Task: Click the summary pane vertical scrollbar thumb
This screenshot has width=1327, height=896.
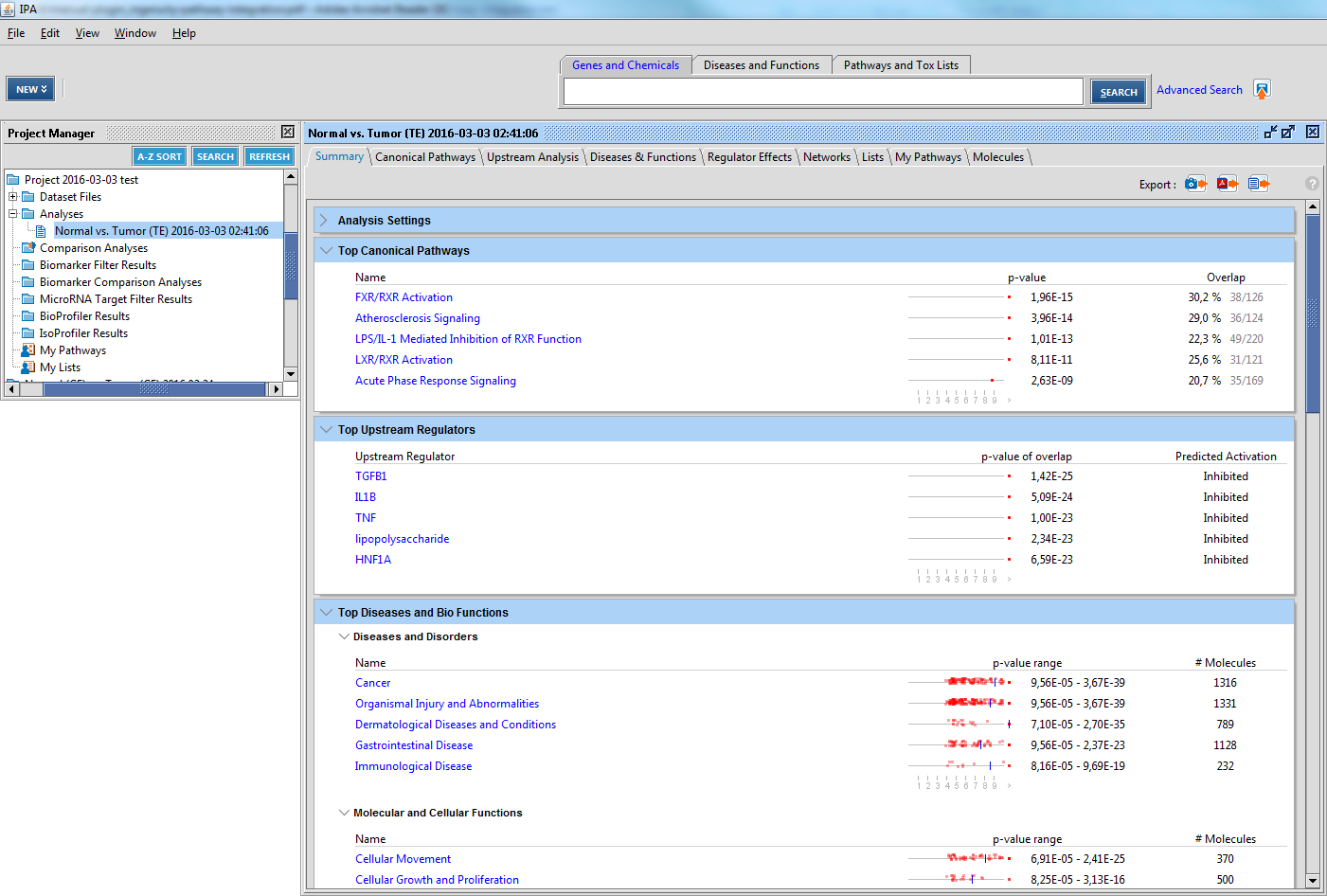Action: (x=1313, y=314)
